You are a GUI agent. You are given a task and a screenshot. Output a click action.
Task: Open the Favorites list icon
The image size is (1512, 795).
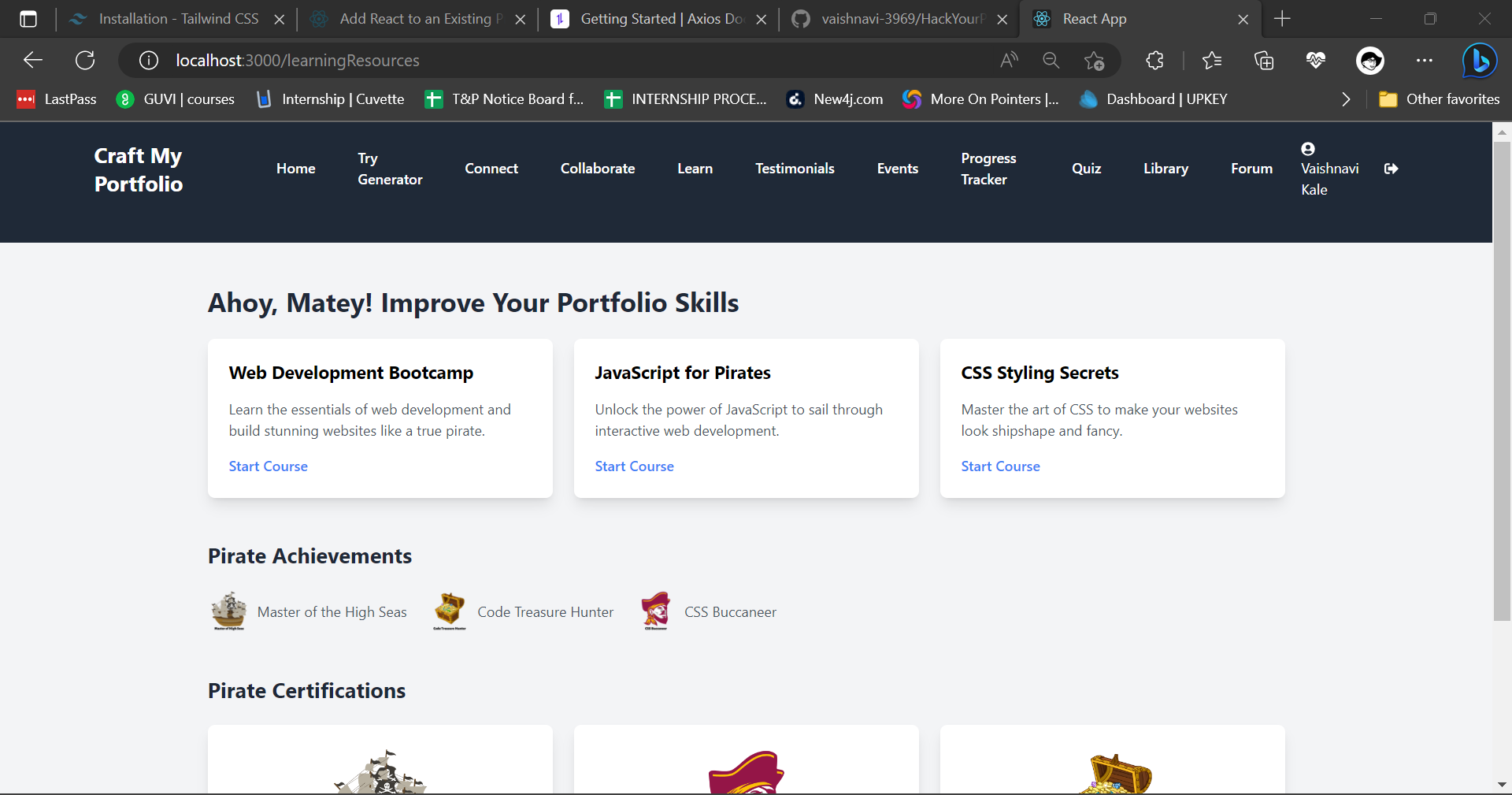point(1212,60)
